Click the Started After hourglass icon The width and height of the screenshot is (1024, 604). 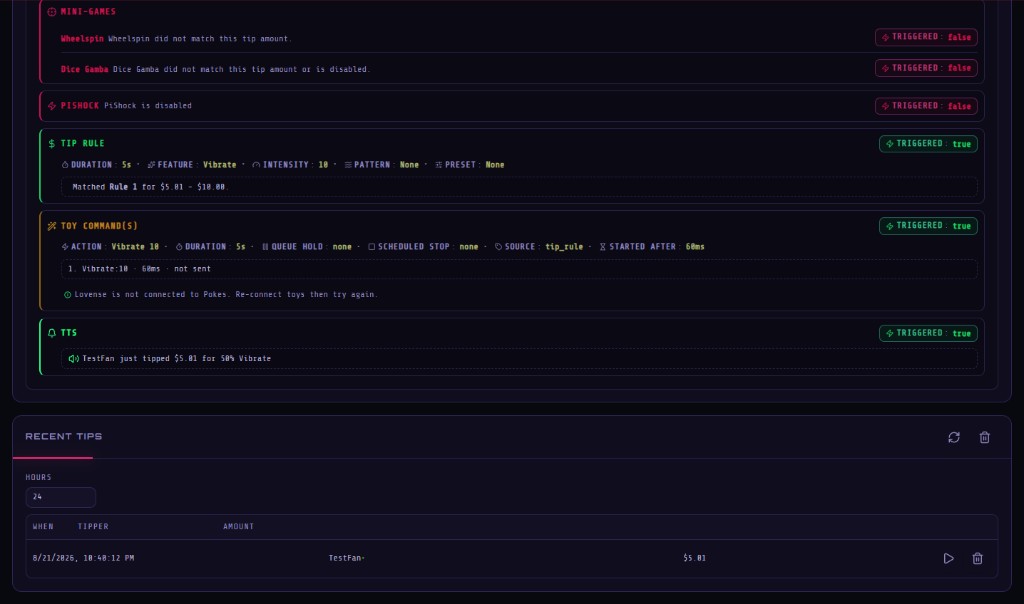click(x=603, y=247)
